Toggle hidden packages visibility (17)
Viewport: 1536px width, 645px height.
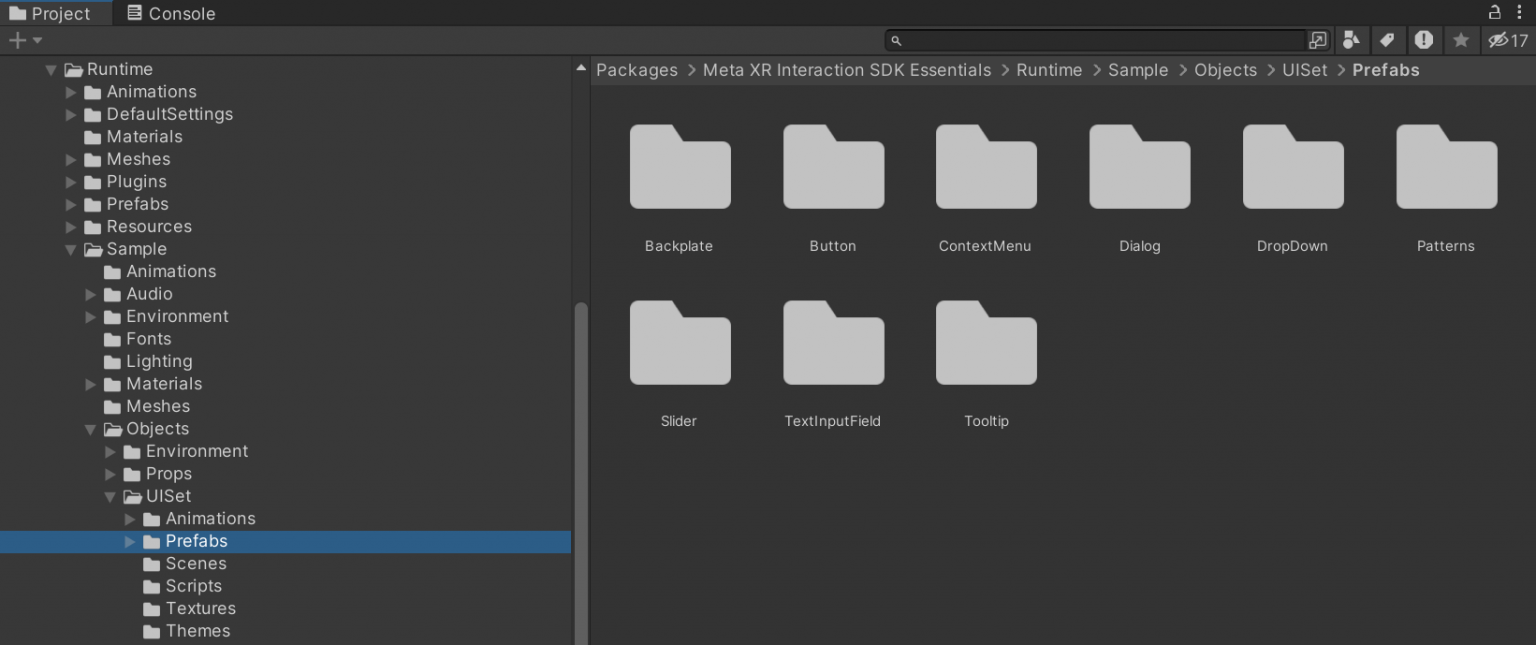coord(1508,40)
